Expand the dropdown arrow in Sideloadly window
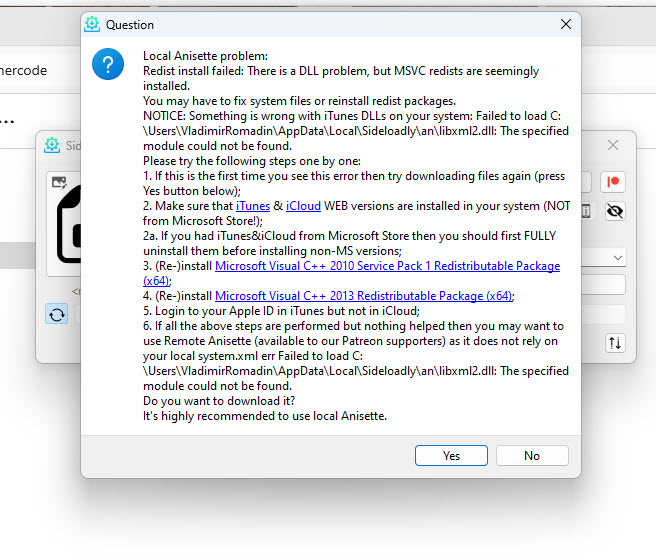 pyautogui.click(x=618, y=258)
